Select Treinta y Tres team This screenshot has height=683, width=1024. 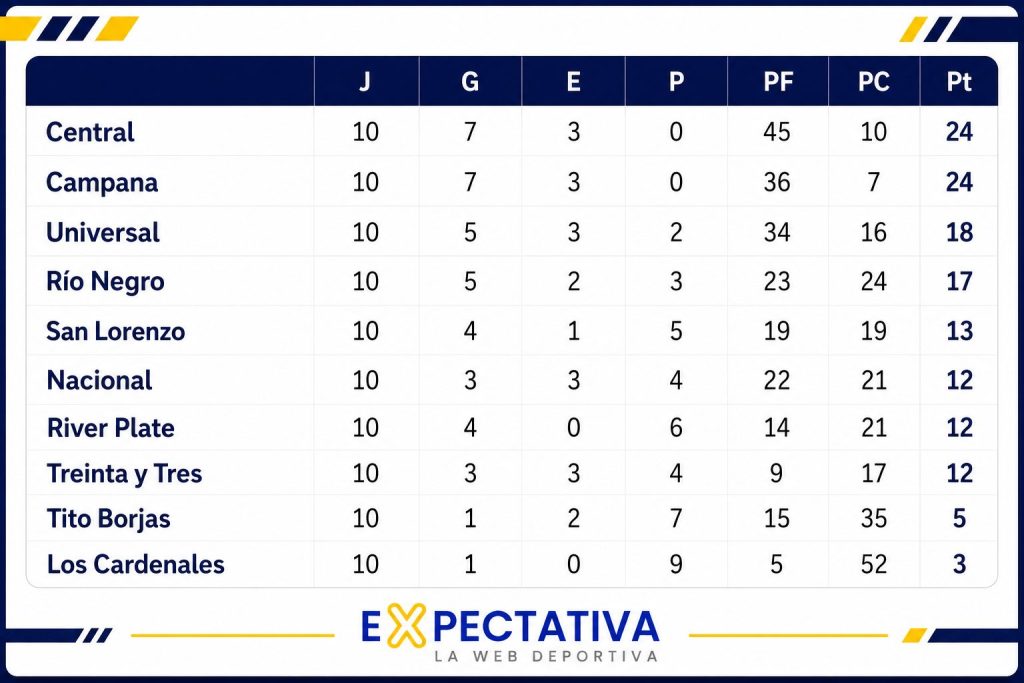[x=124, y=473]
